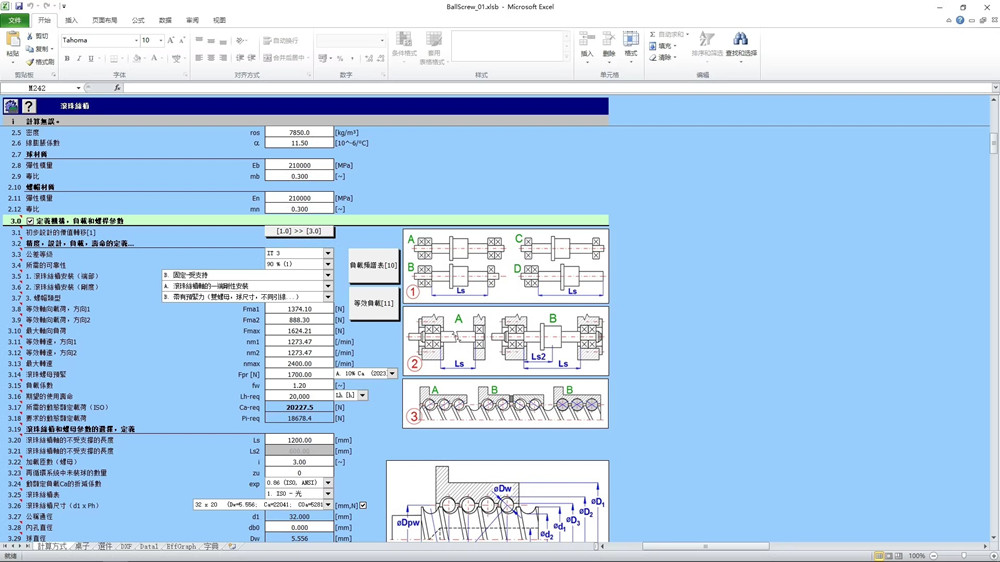Toggle checkbox next to [mm,N] on row 3.26

[363, 505]
